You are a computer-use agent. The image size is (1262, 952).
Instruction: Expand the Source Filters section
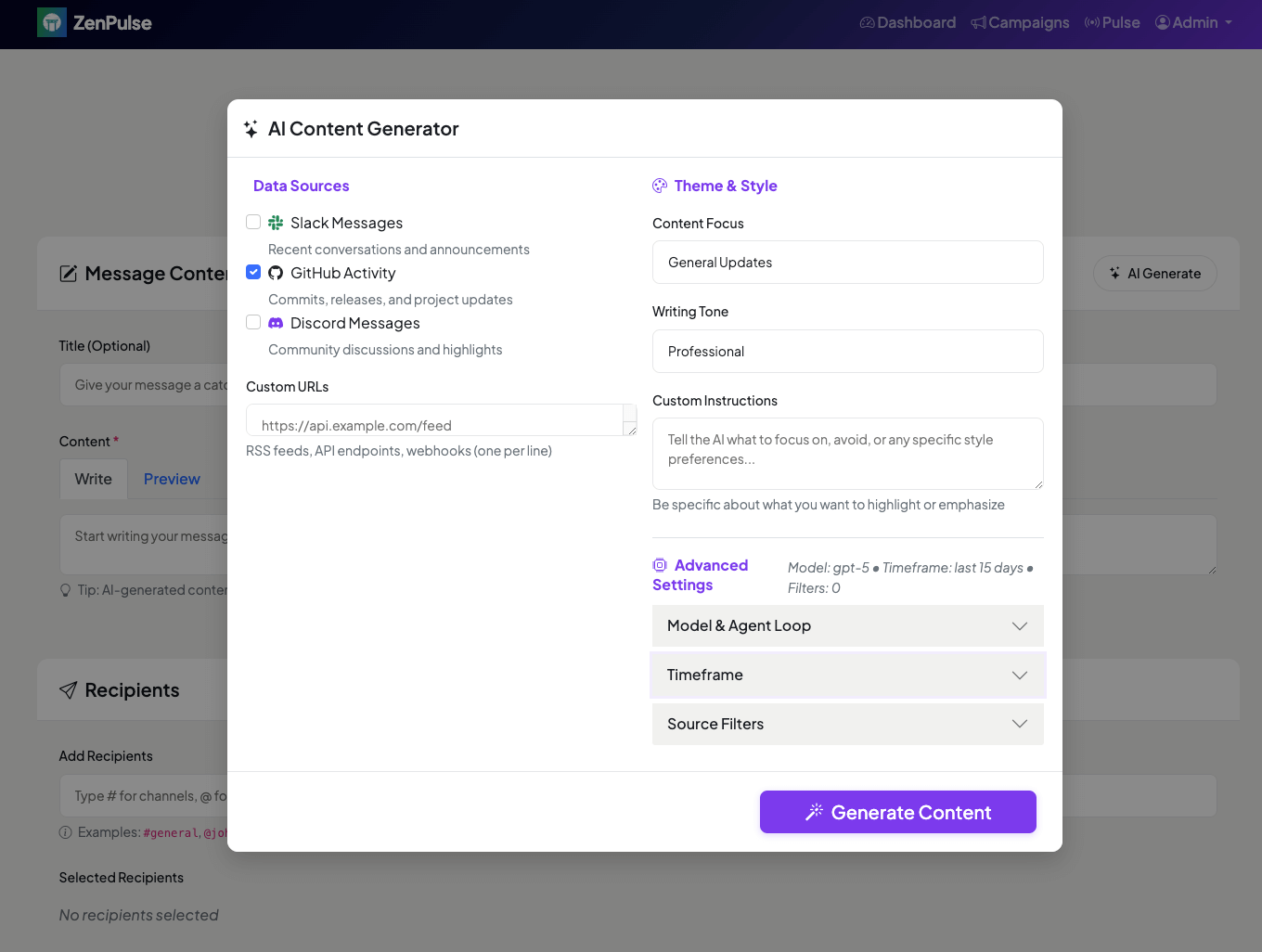coord(847,725)
